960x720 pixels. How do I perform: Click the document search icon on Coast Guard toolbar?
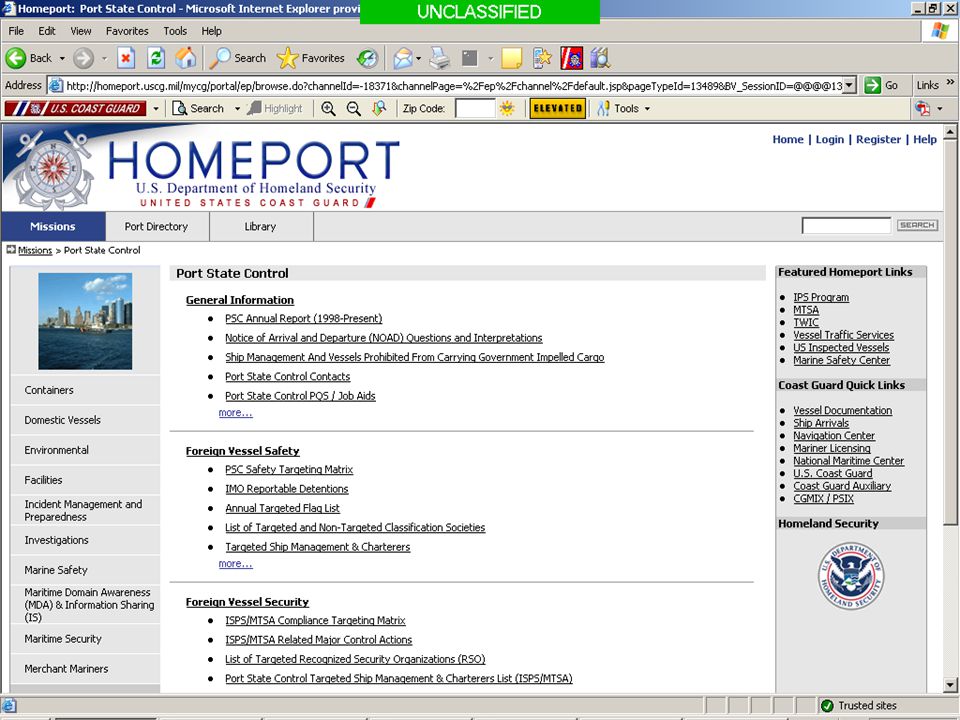(x=179, y=108)
